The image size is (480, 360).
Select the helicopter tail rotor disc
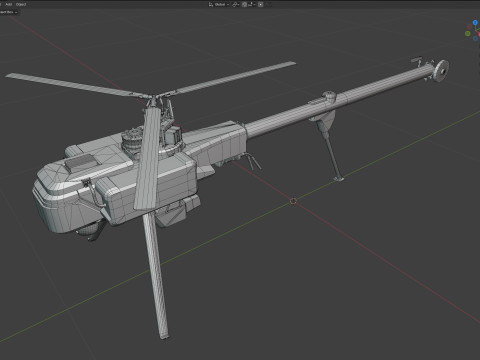coord(441,71)
